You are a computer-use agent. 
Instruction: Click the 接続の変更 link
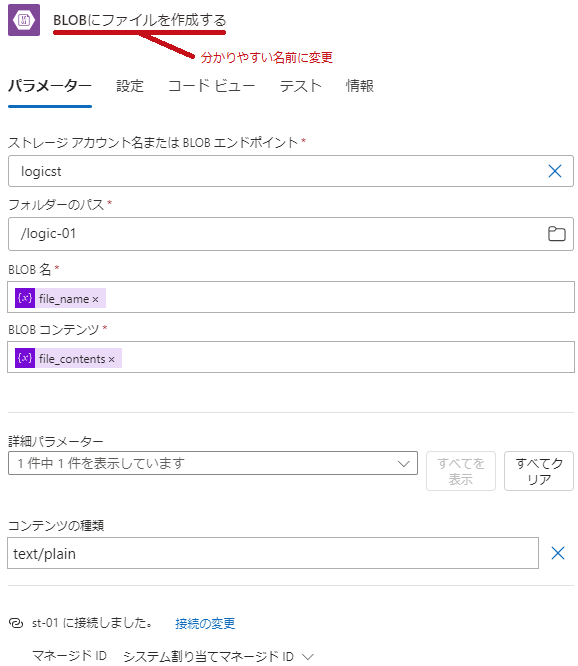205,624
